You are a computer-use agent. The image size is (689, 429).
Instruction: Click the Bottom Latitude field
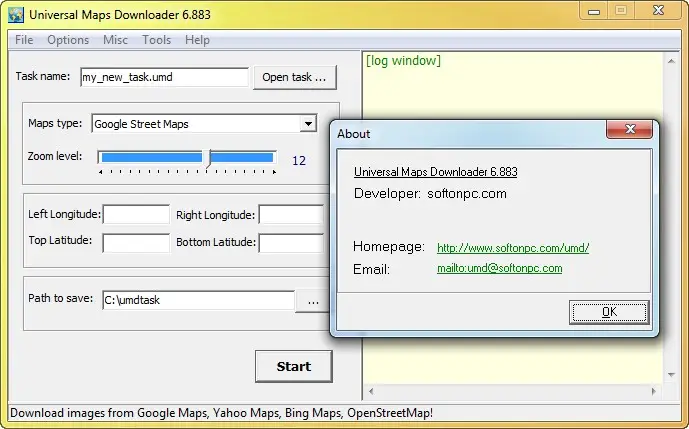point(292,243)
